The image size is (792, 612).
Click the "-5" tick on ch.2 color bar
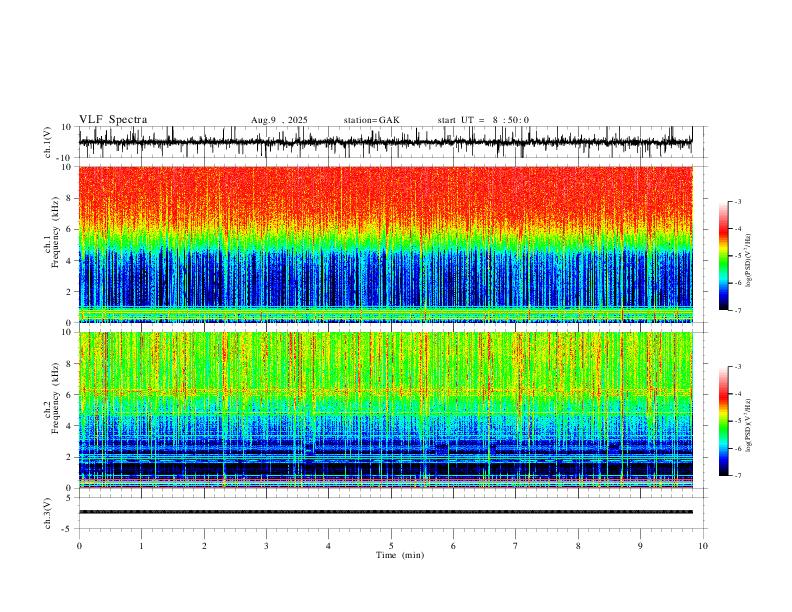pos(738,421)
